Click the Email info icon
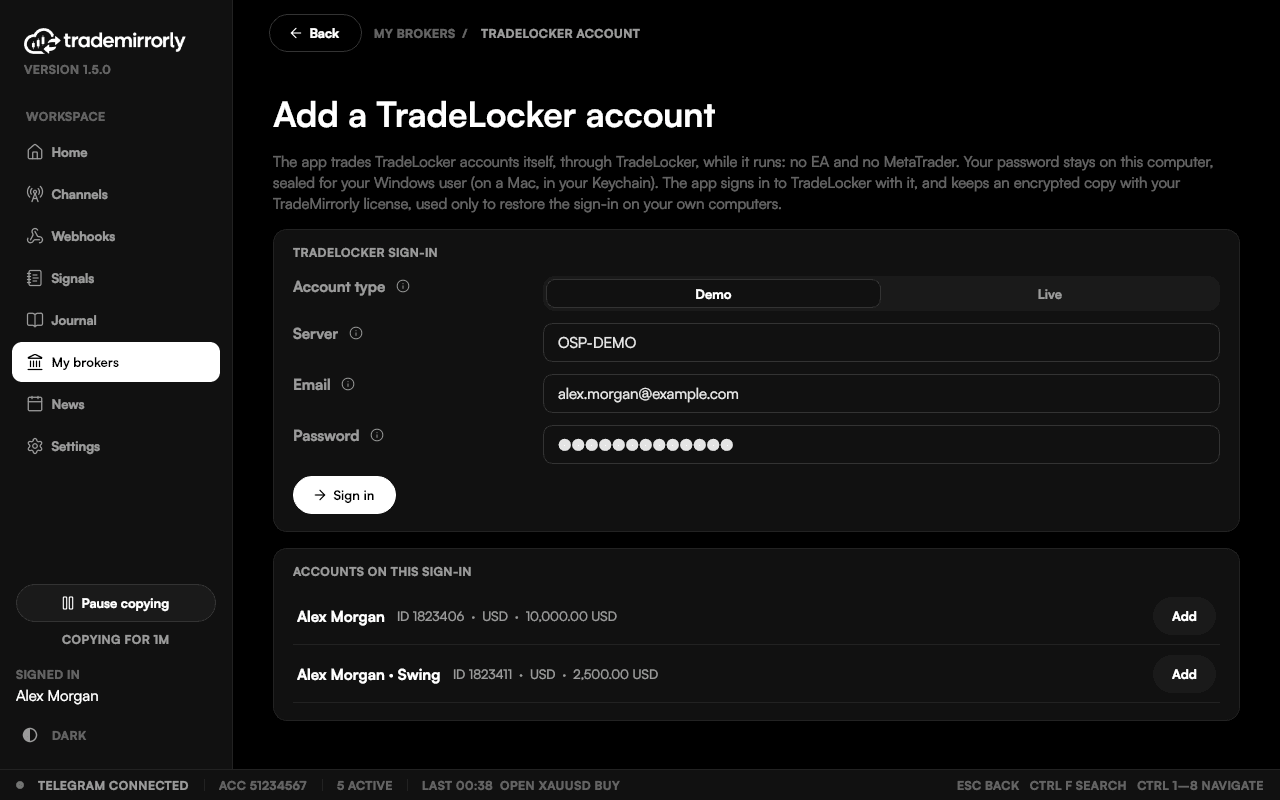 [x=348, y=384]
